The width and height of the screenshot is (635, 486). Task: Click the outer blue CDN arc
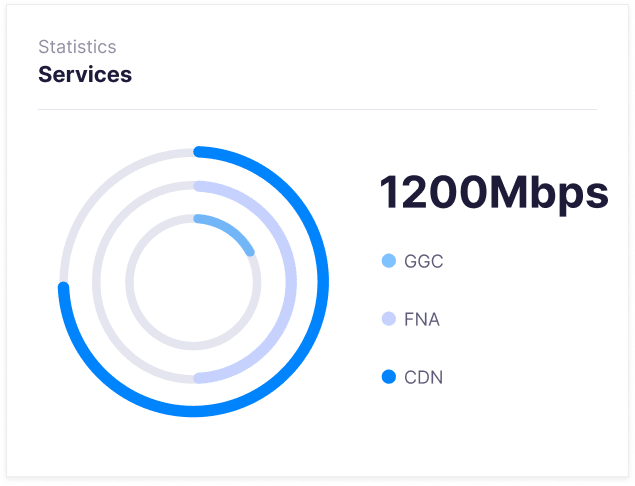point(322,282)
